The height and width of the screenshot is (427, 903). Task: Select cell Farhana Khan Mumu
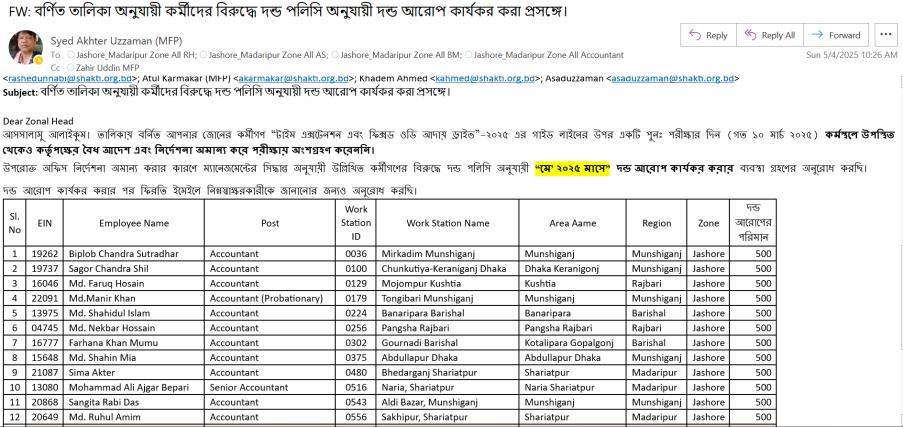tap(134, 343)
